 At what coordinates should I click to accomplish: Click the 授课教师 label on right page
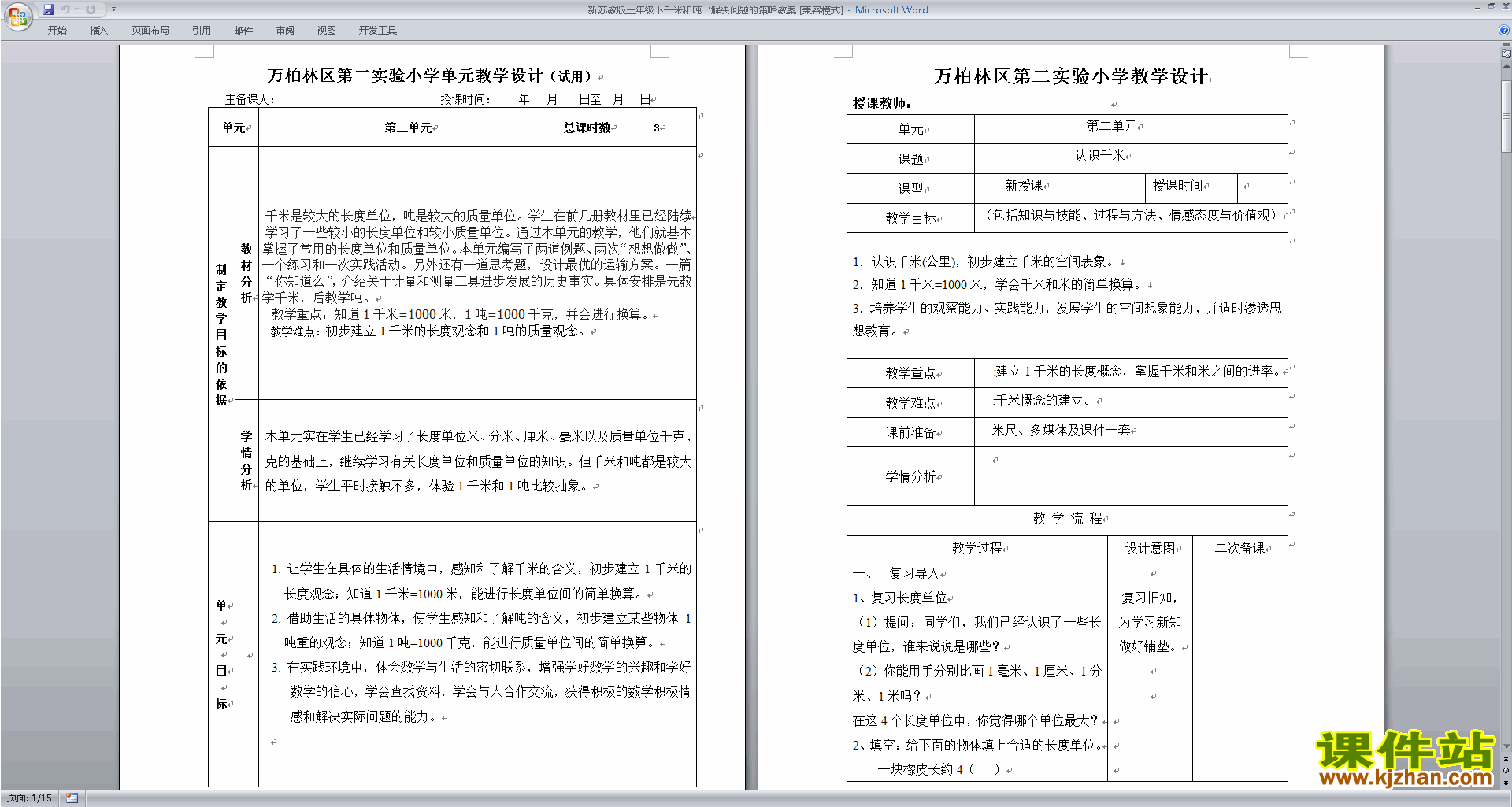pos(882,103)
